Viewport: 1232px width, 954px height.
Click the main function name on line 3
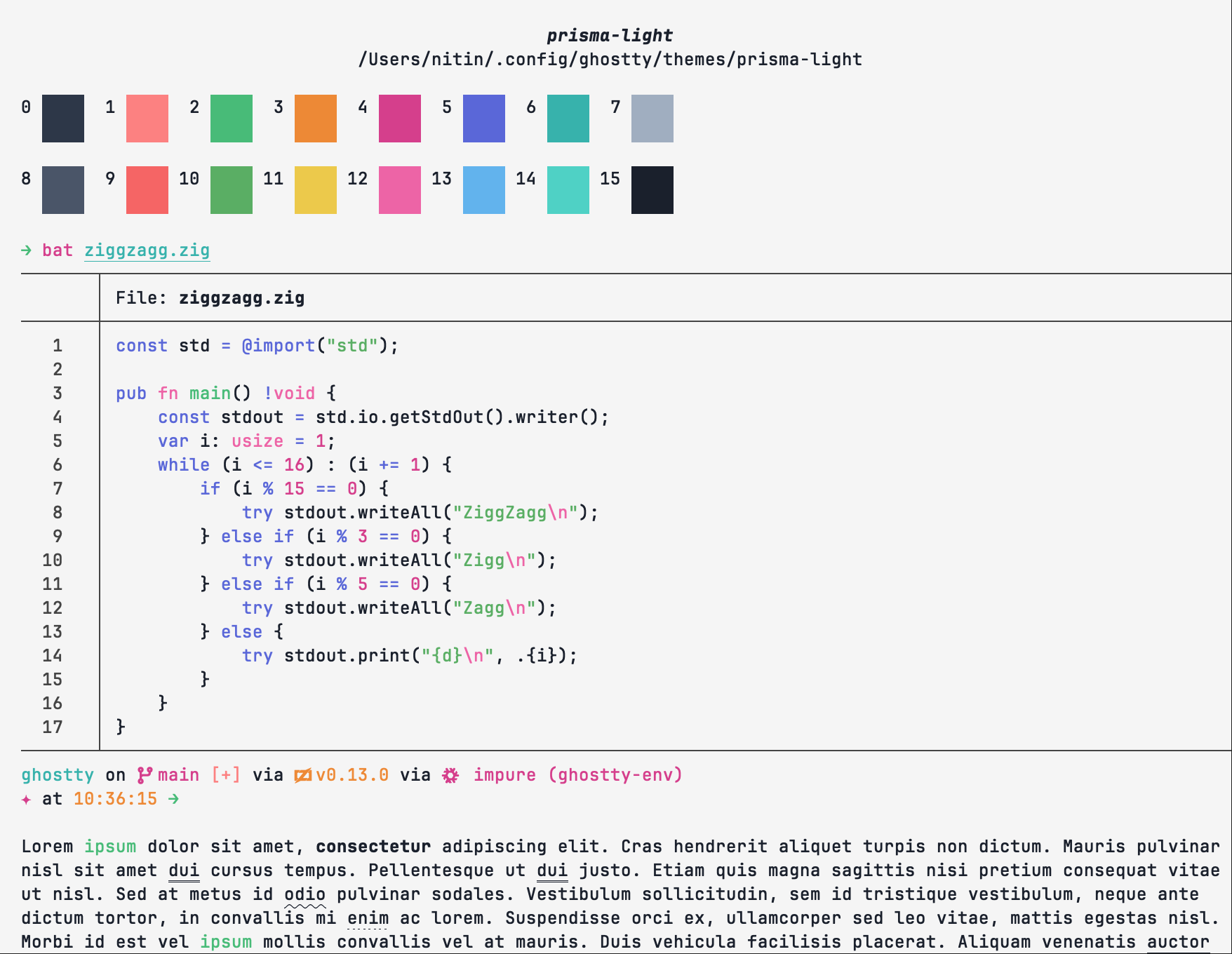pos(210,394)
